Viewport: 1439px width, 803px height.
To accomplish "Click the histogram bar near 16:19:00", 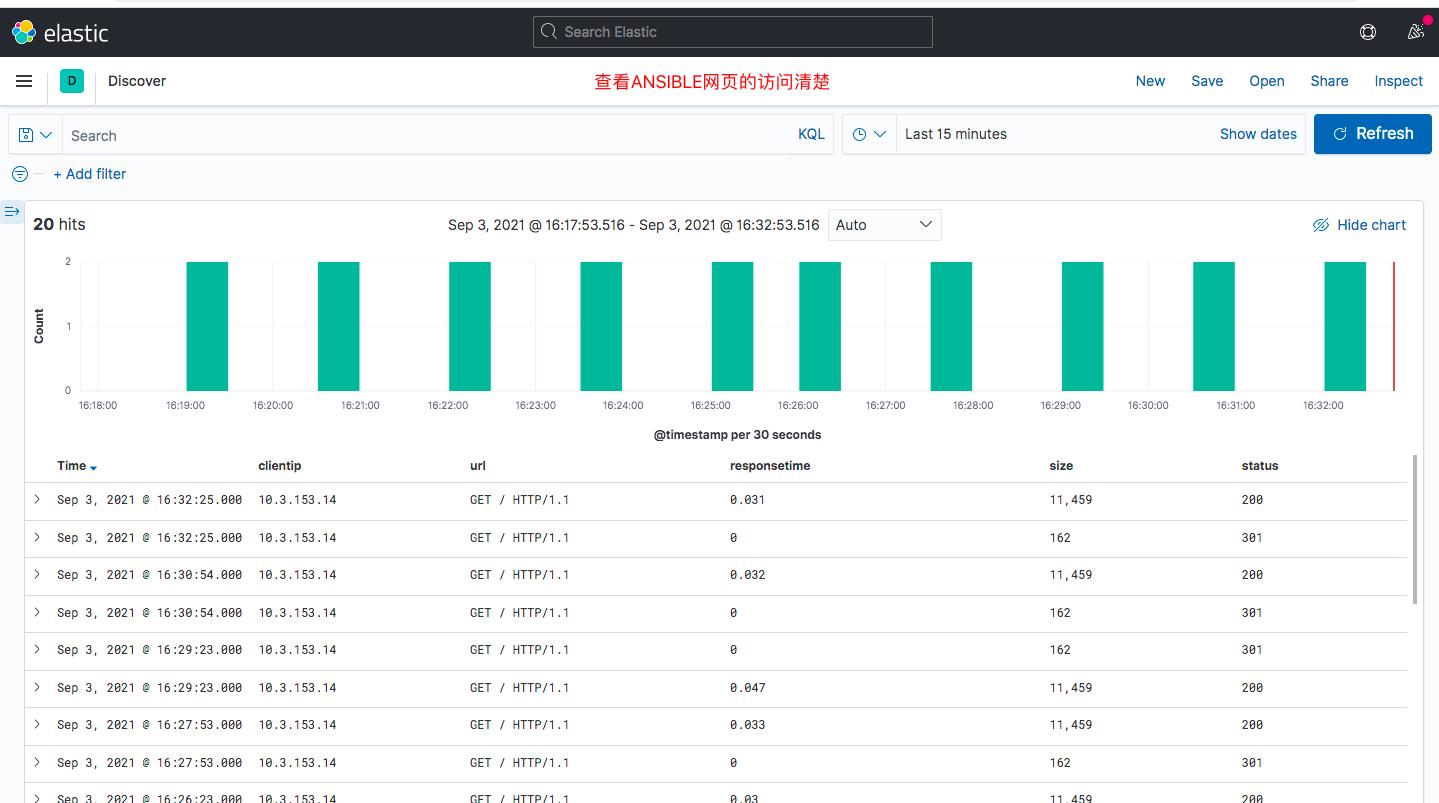I will tap(207, 326).
